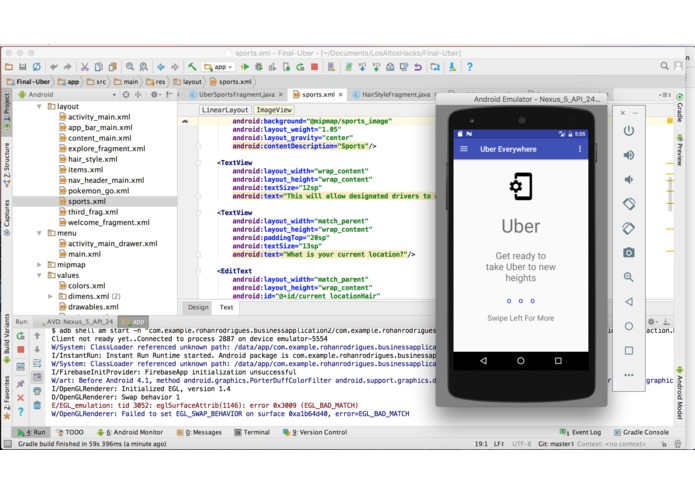Screen dimensions: 695x494
Task: Toggle pin tab in Run panel
Action: pos(20,384)
